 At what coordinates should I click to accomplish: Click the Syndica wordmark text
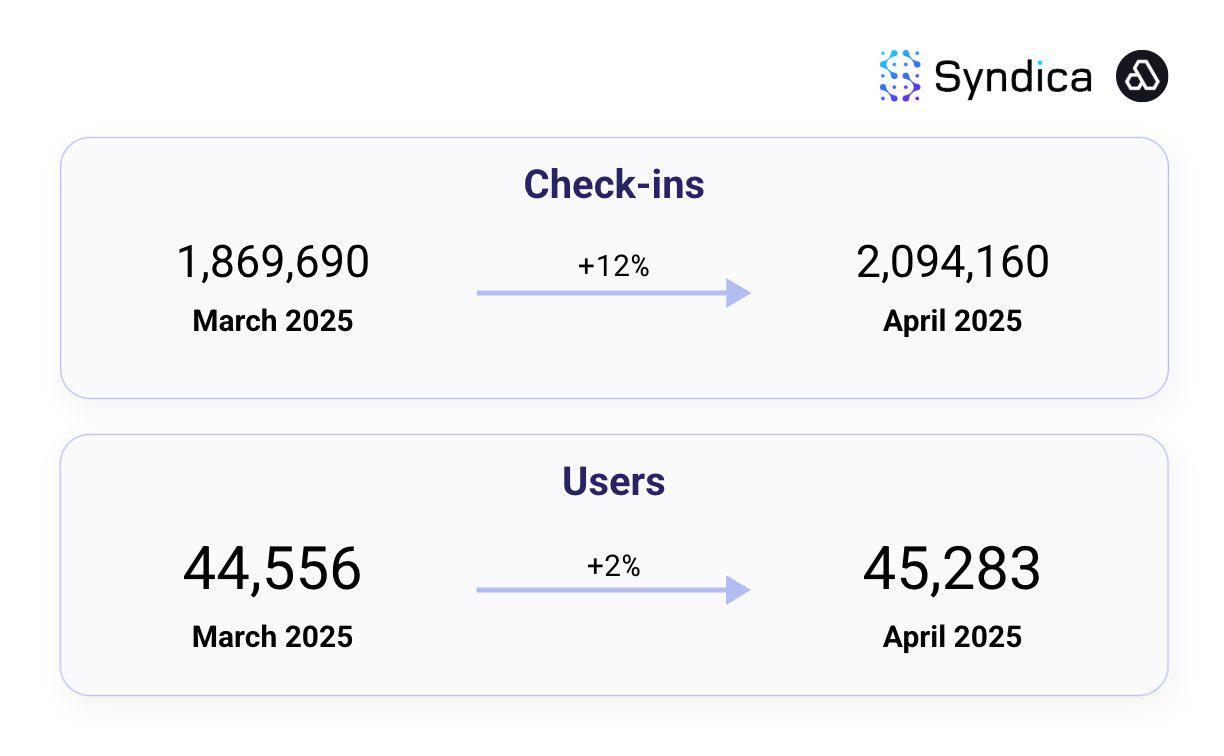click(1012, 77)
